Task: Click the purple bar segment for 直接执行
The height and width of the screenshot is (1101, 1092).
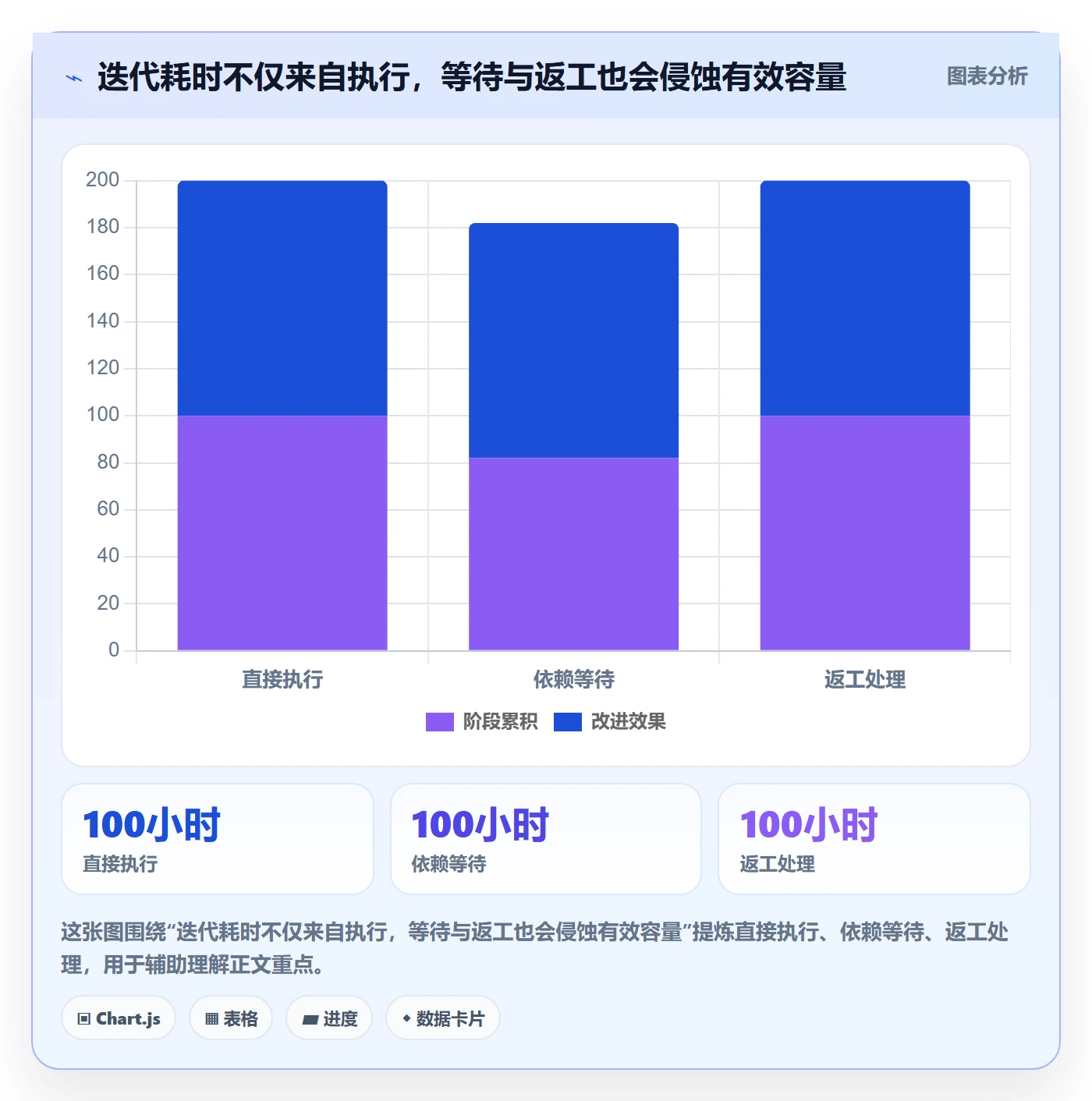Action: [282, 533]
